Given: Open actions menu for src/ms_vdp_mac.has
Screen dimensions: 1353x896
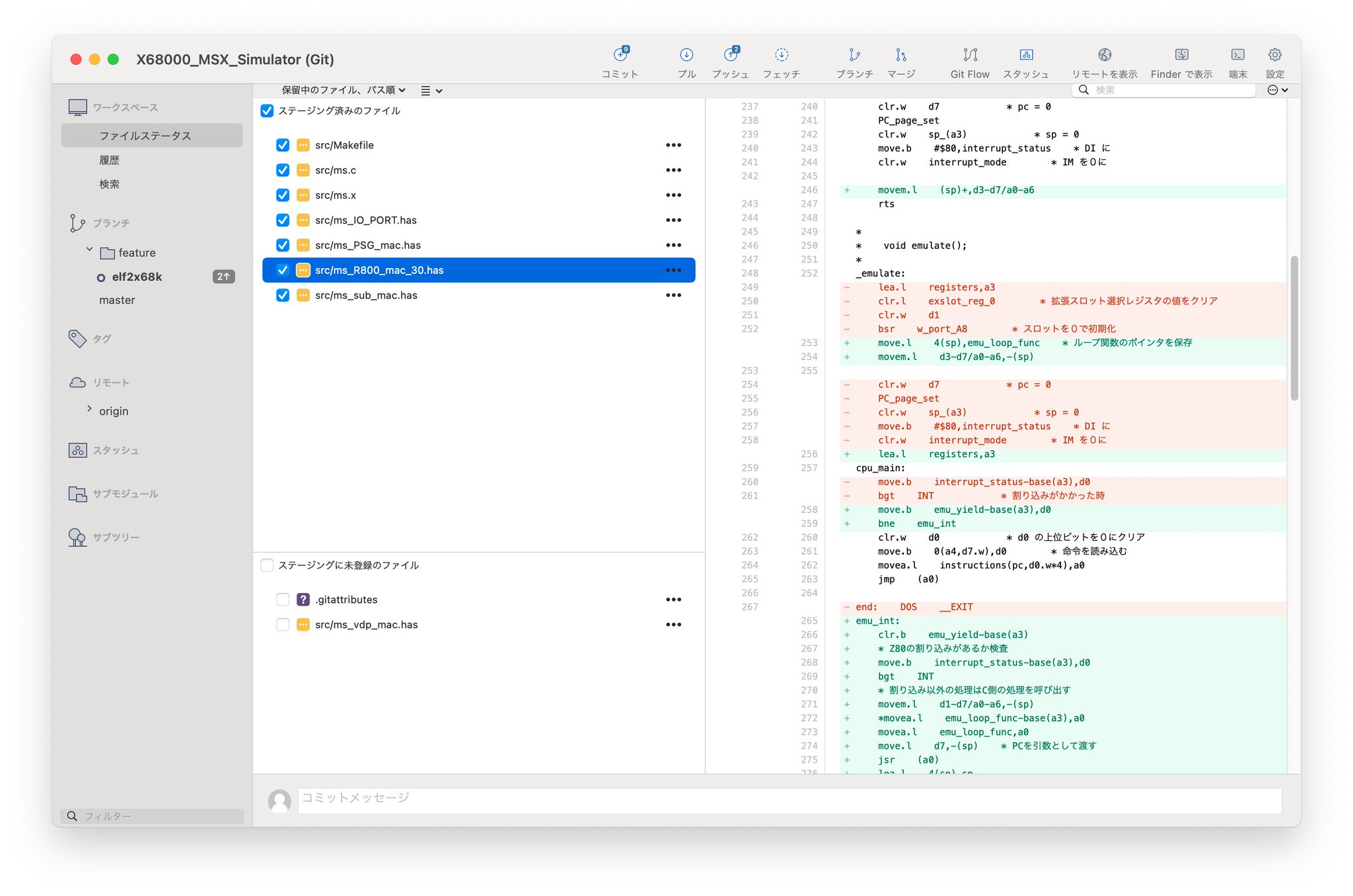Looking at the screenshot, I should [673, 625].
